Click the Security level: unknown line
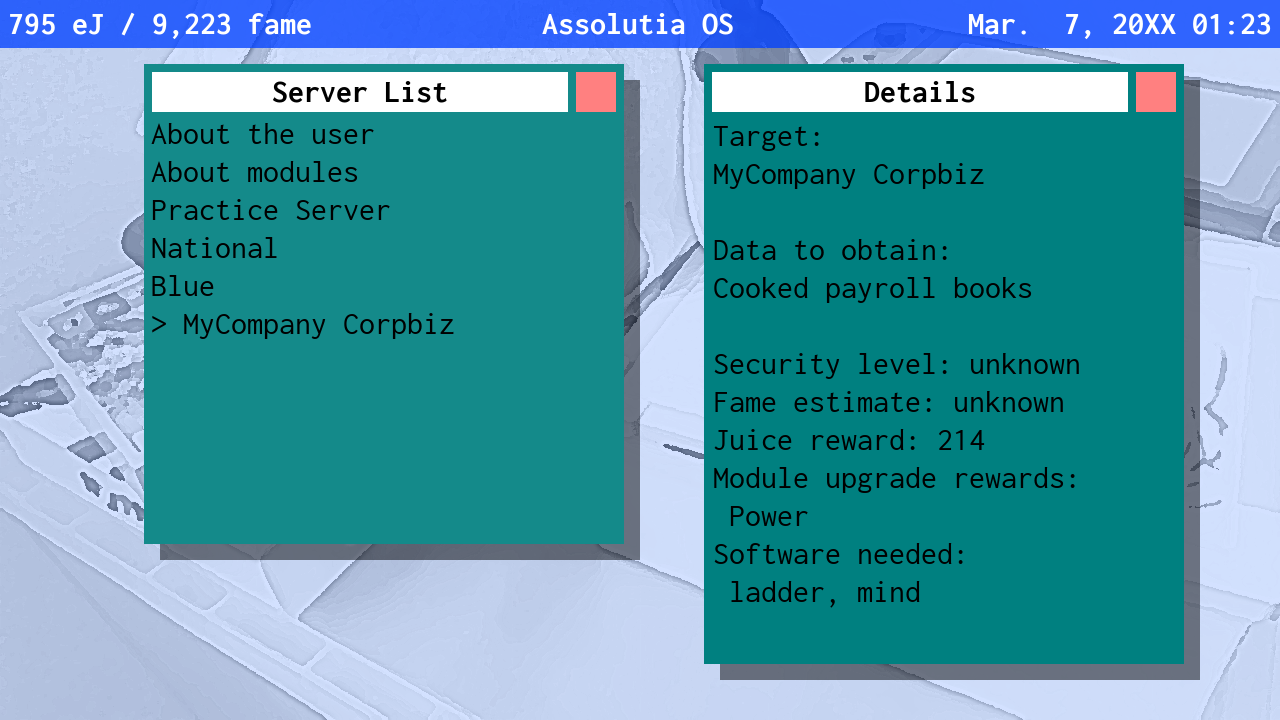 (x=897, y=365)
